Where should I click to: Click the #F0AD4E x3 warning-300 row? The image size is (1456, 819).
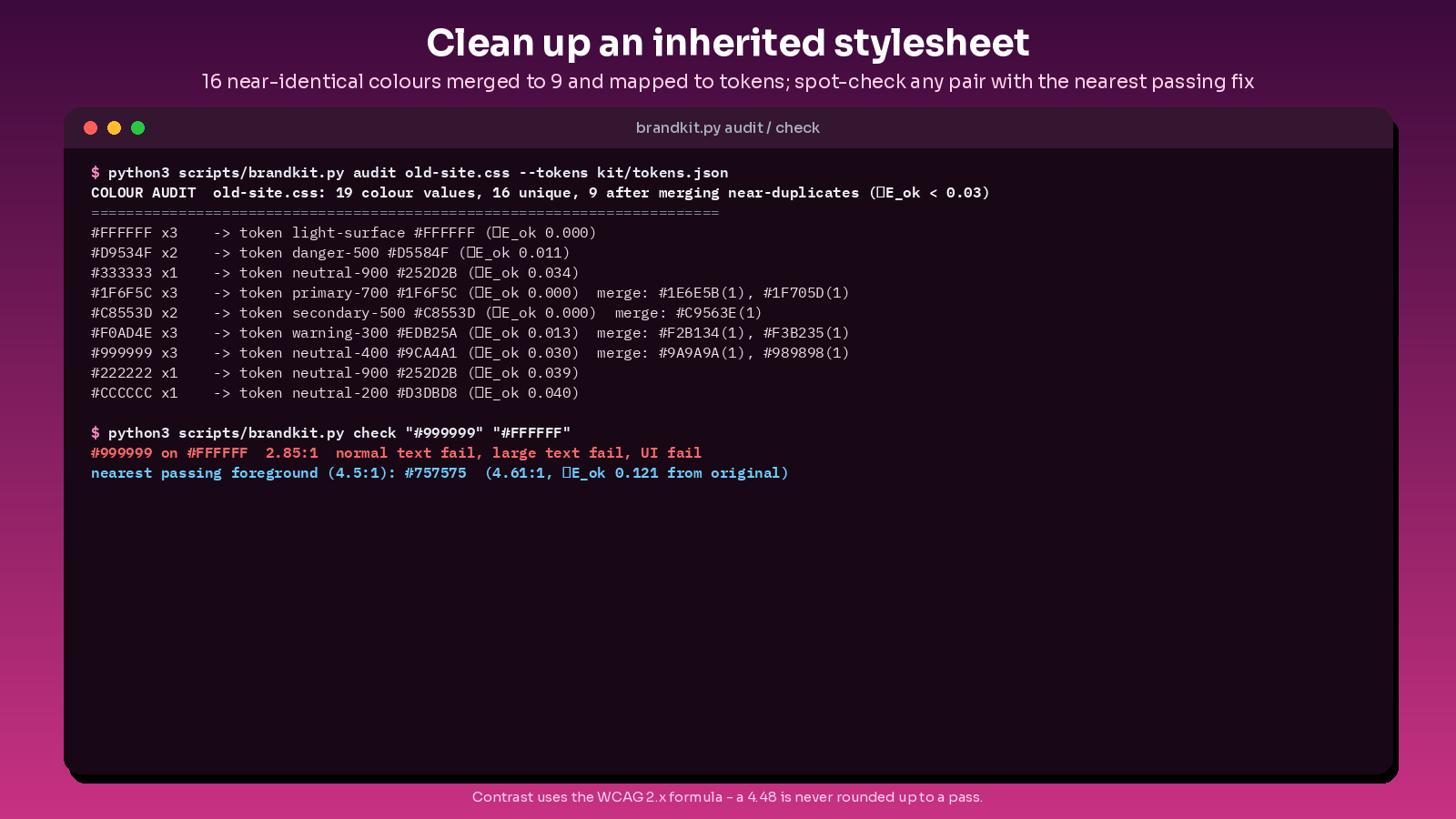point(470,332)
